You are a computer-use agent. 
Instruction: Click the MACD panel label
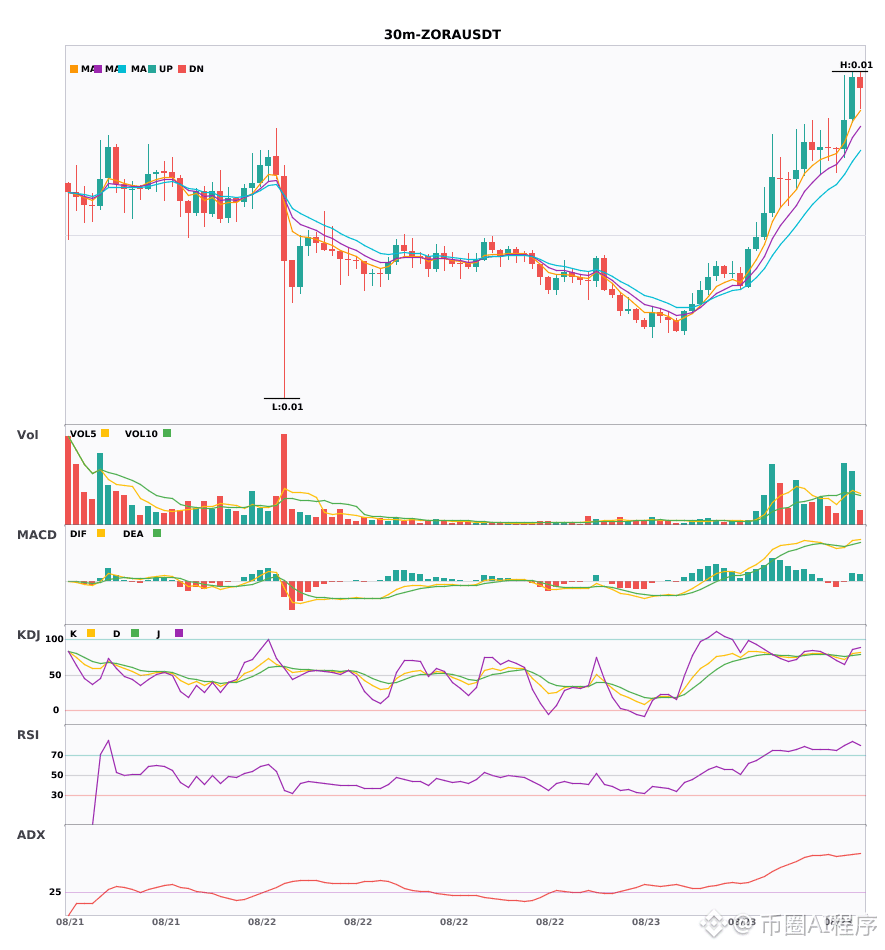[x=36, y=535]
